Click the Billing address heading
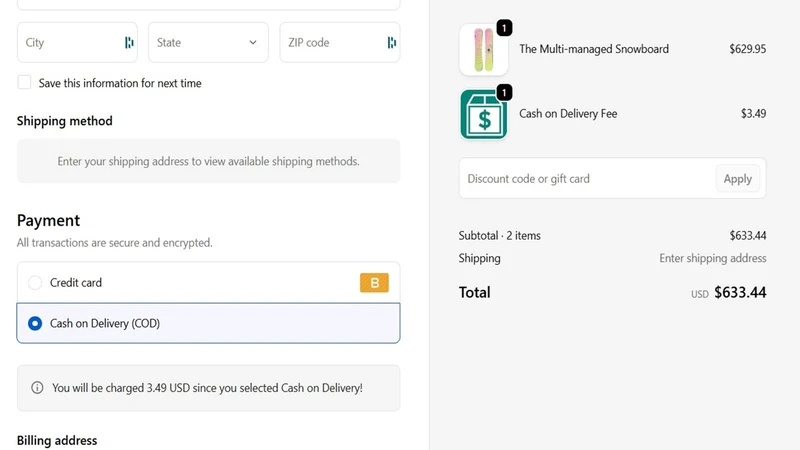 57,440
